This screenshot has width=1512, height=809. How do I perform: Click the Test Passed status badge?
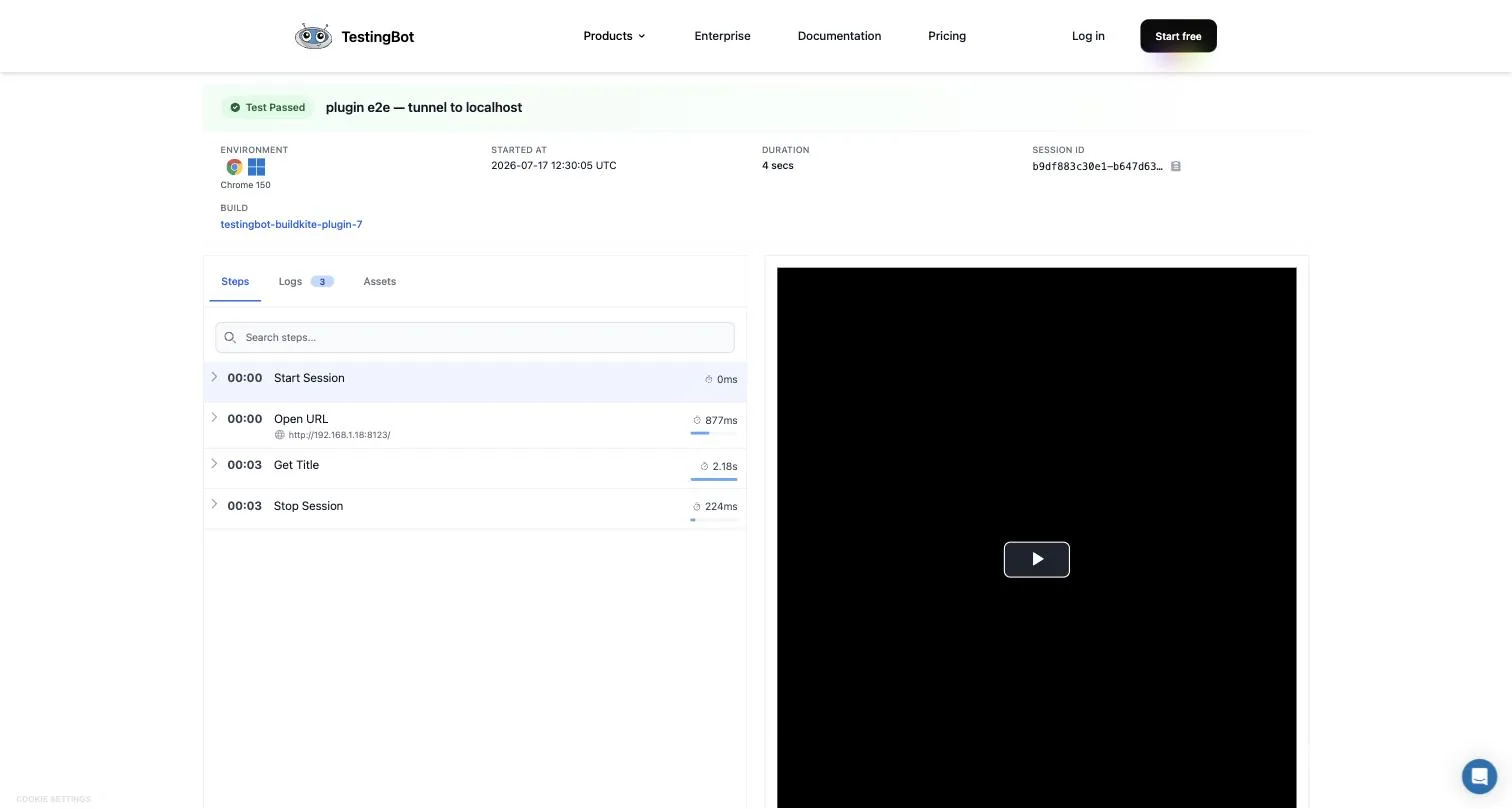tap(267, 107)
